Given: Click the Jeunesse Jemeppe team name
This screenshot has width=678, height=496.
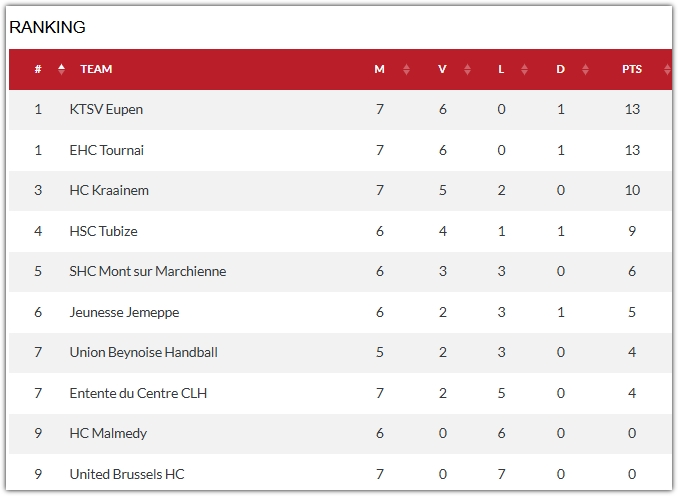Looking at the screenshot, I should (124, 312).
